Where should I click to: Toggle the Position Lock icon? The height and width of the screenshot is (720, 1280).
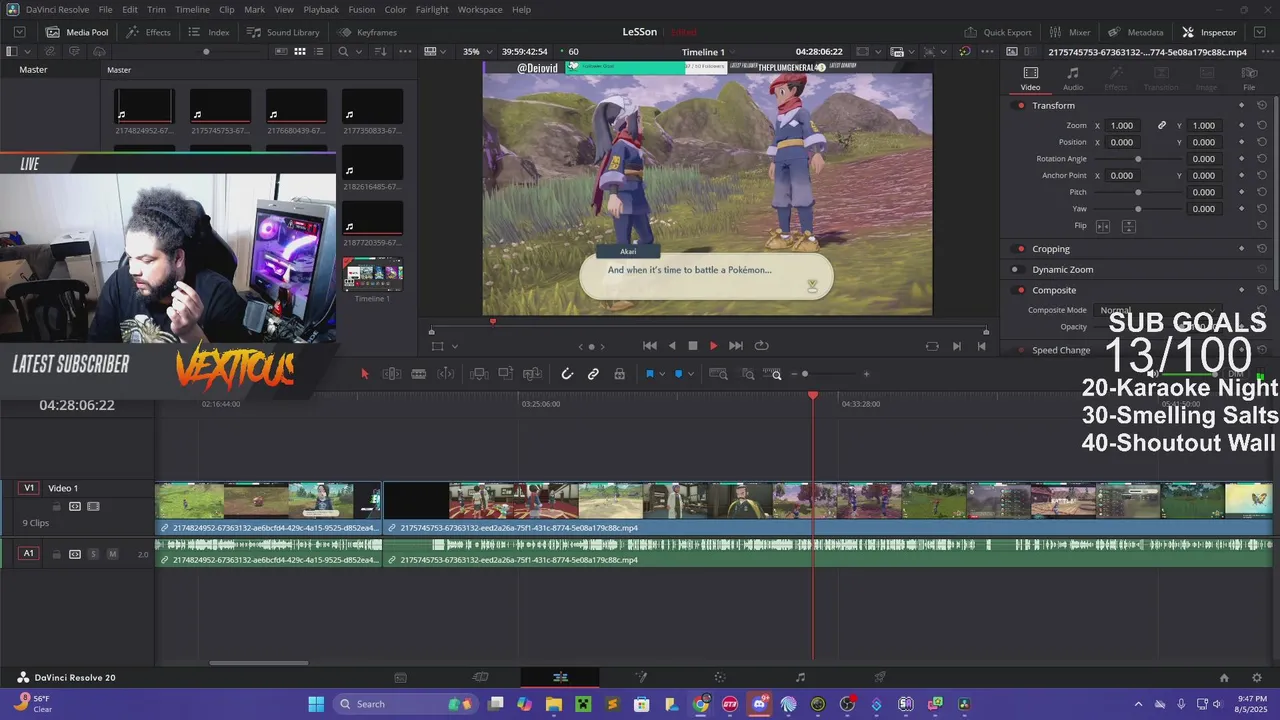tap(619, 374)
